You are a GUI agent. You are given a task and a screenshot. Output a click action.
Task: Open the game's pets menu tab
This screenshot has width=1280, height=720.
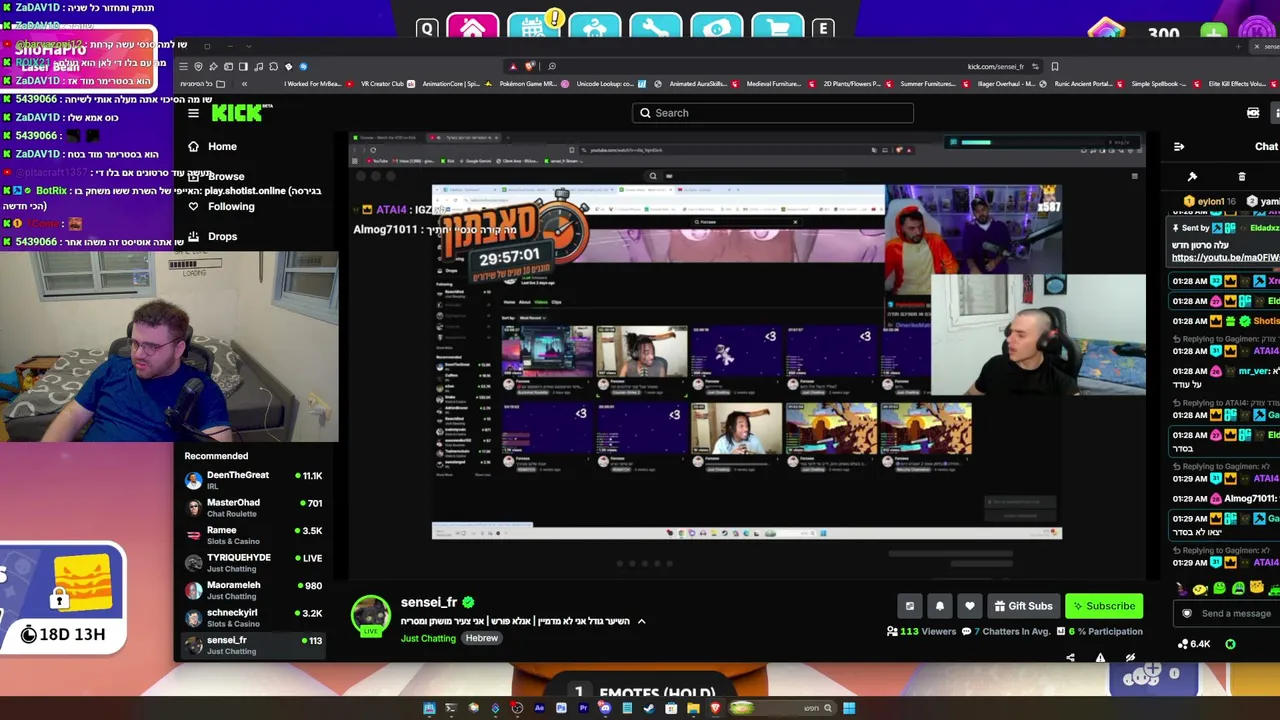click(x=594, y=27)
